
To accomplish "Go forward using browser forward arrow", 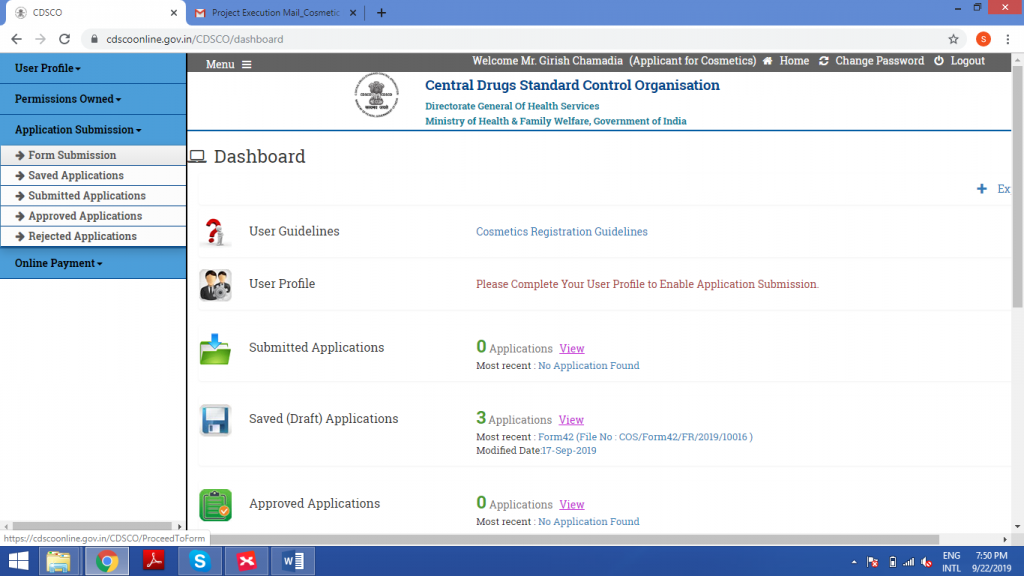I will click(x=40, y=39).
